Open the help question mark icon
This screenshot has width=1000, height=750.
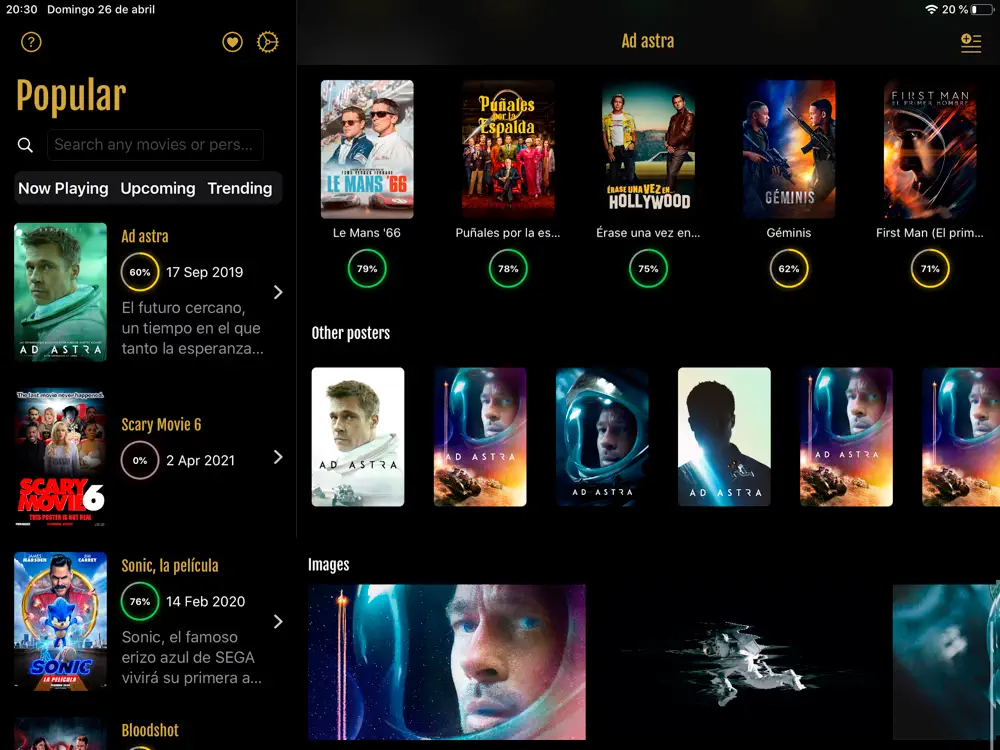tap(31, 42)
